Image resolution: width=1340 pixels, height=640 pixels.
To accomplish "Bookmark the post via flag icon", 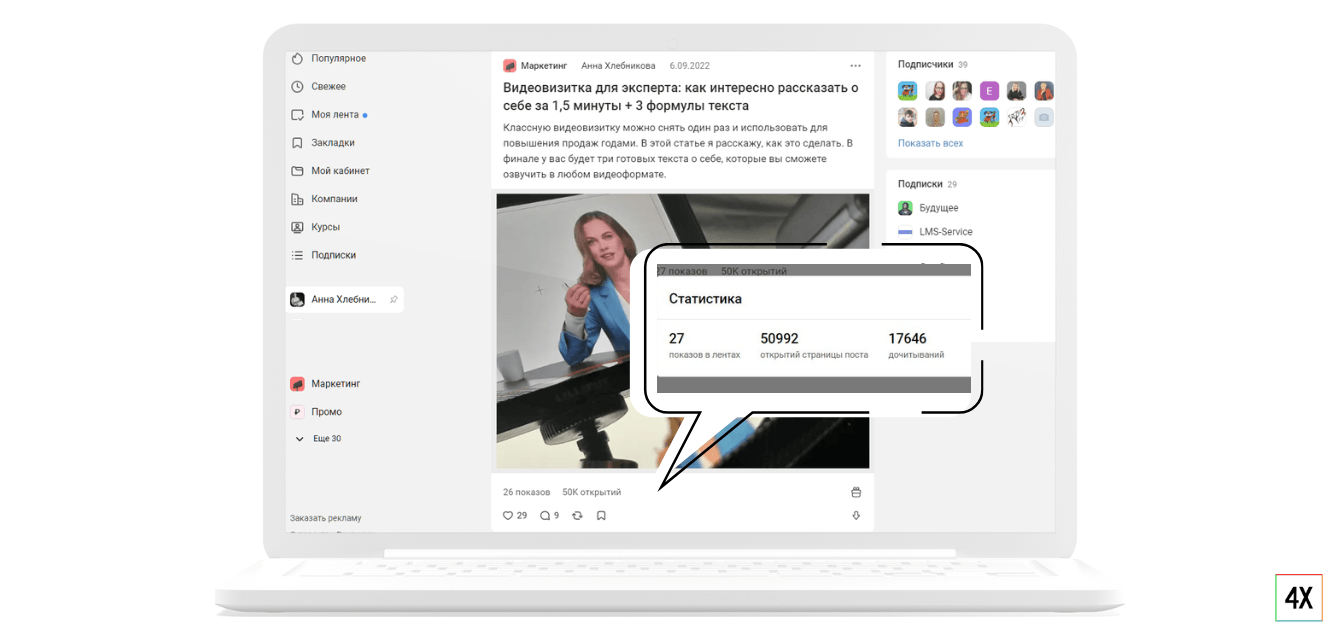I will point(601,516).
